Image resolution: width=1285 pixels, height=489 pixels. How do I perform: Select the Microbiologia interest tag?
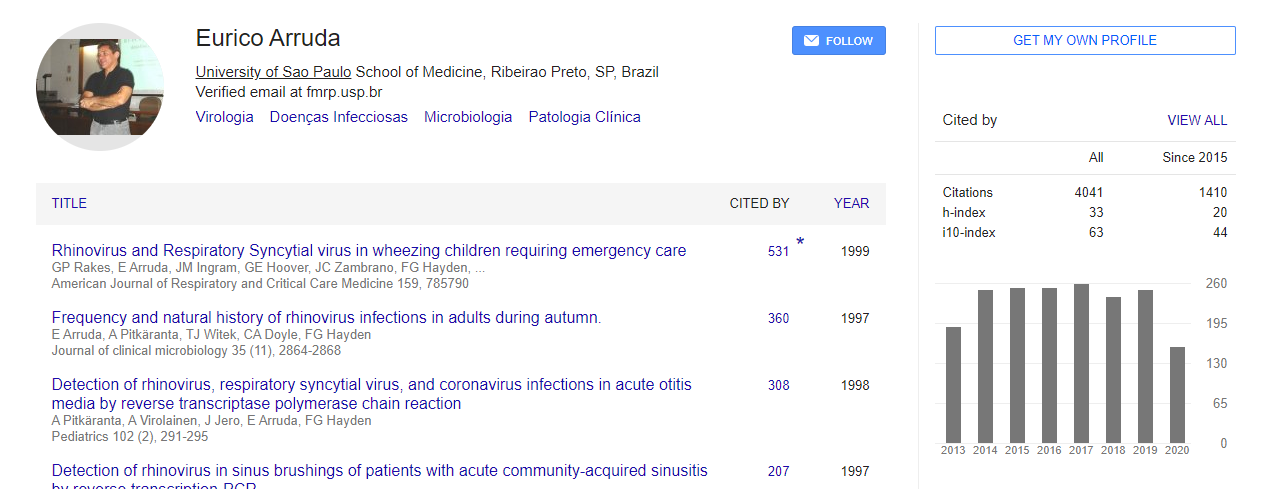[x=468, y=117]
